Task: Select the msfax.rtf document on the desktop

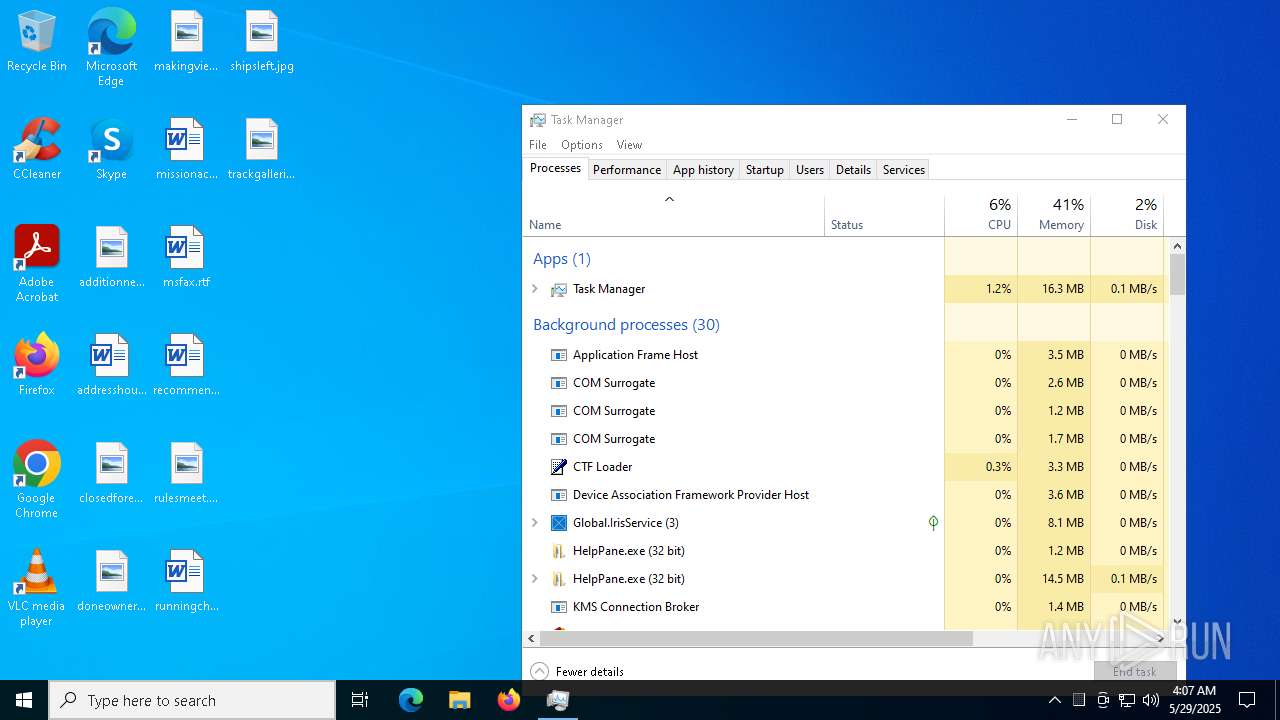Action: pos(186,258)
